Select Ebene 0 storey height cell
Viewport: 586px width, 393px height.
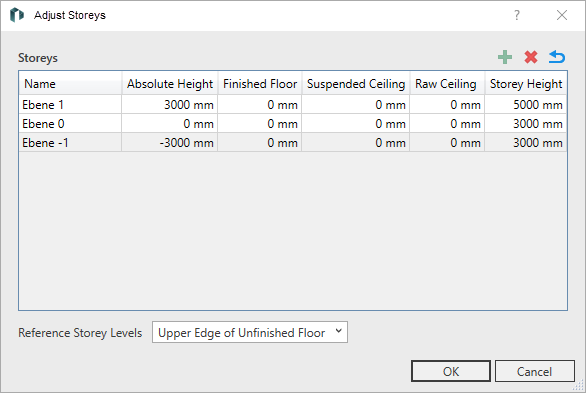[x=526, y=124]
